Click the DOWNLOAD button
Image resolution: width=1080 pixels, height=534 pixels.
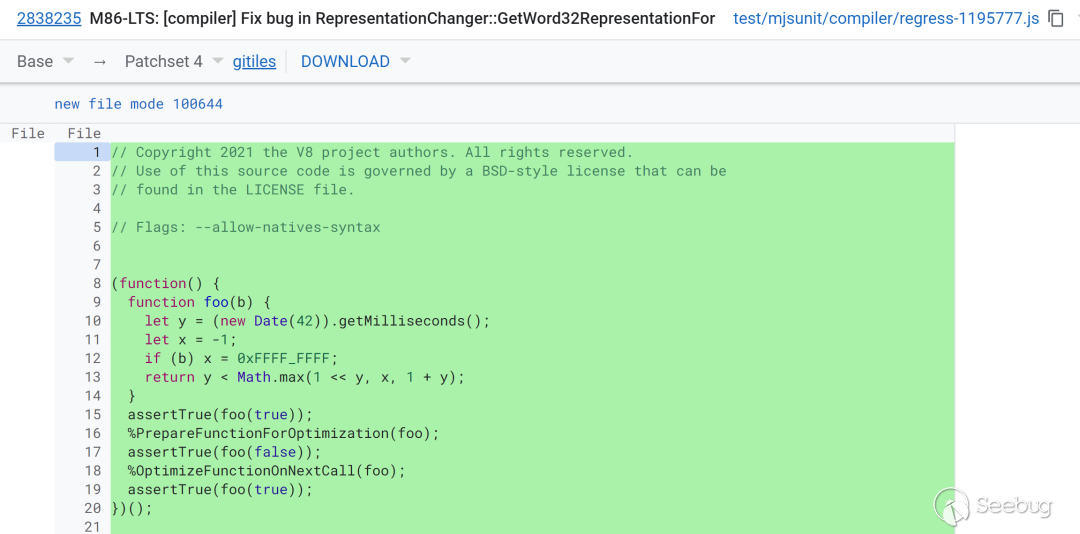pyautogui.click(x=345, y=61)
